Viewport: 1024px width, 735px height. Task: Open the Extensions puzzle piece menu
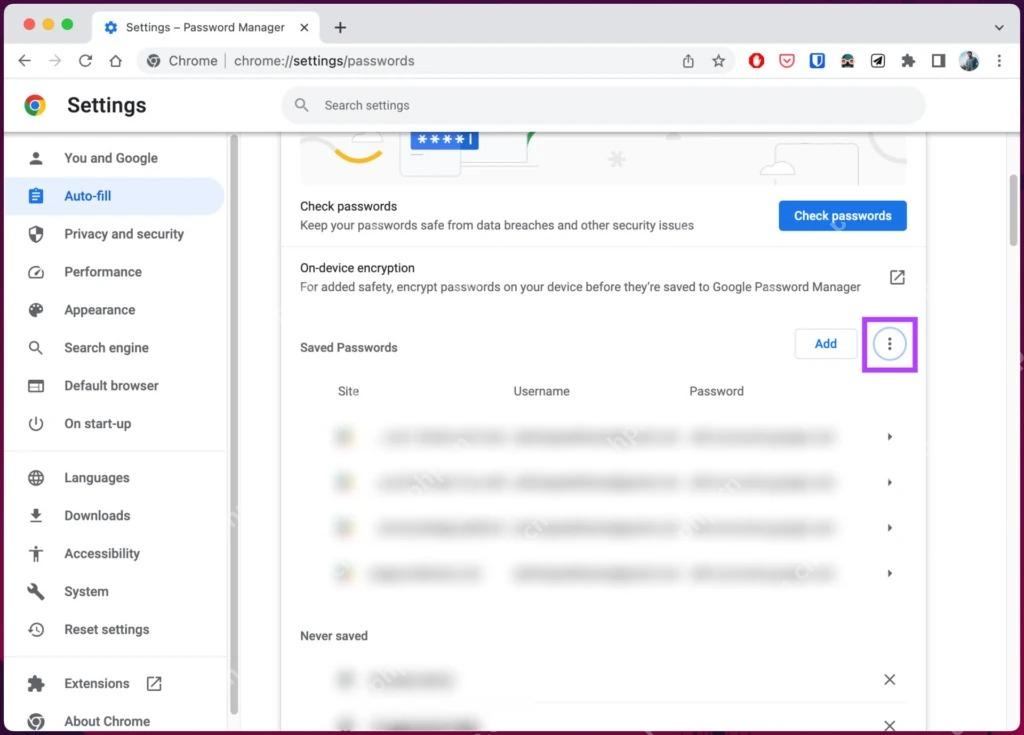click(x=908, y=61)
